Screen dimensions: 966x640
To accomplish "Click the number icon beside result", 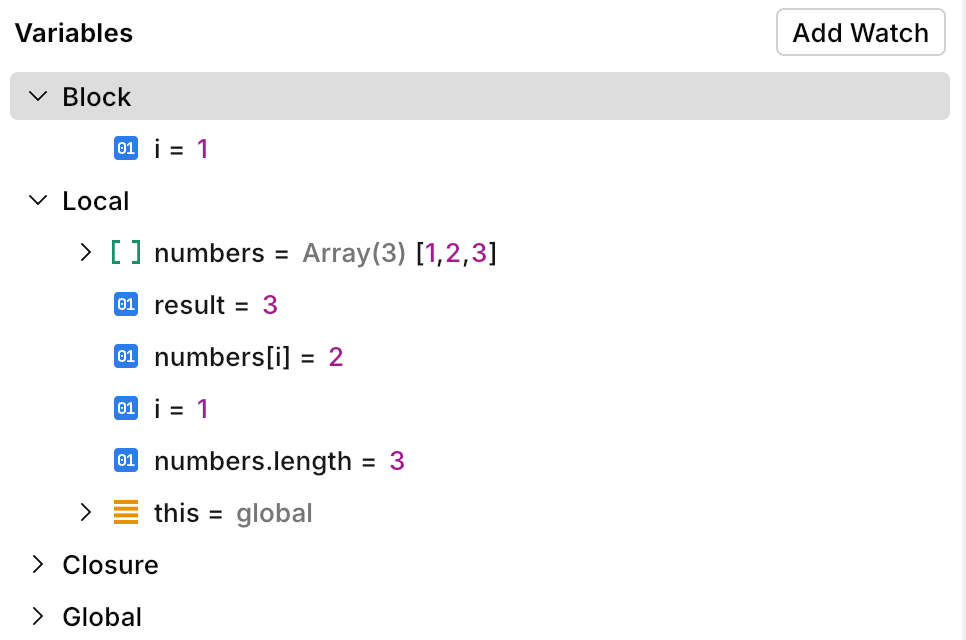I will click(x=125, y=305).
